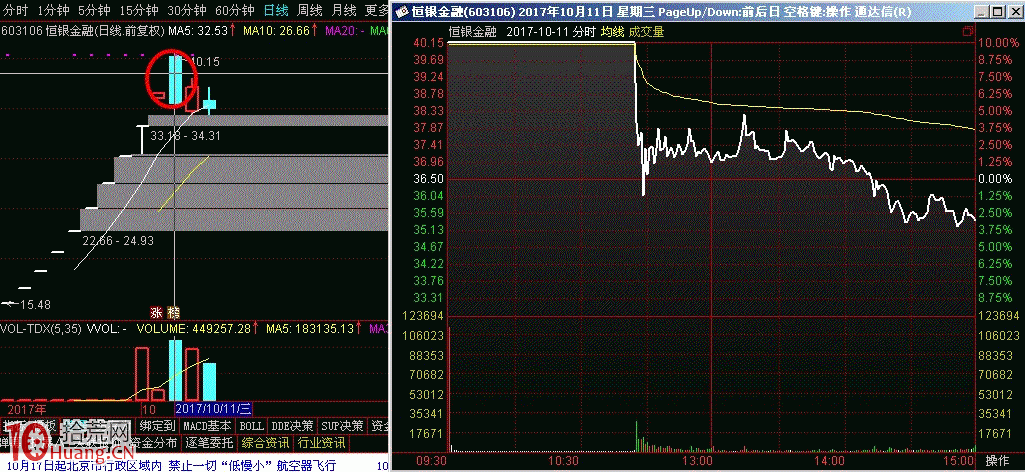Click the 13:00 time axis label
1025x472 pixels.
pos(697,460)
